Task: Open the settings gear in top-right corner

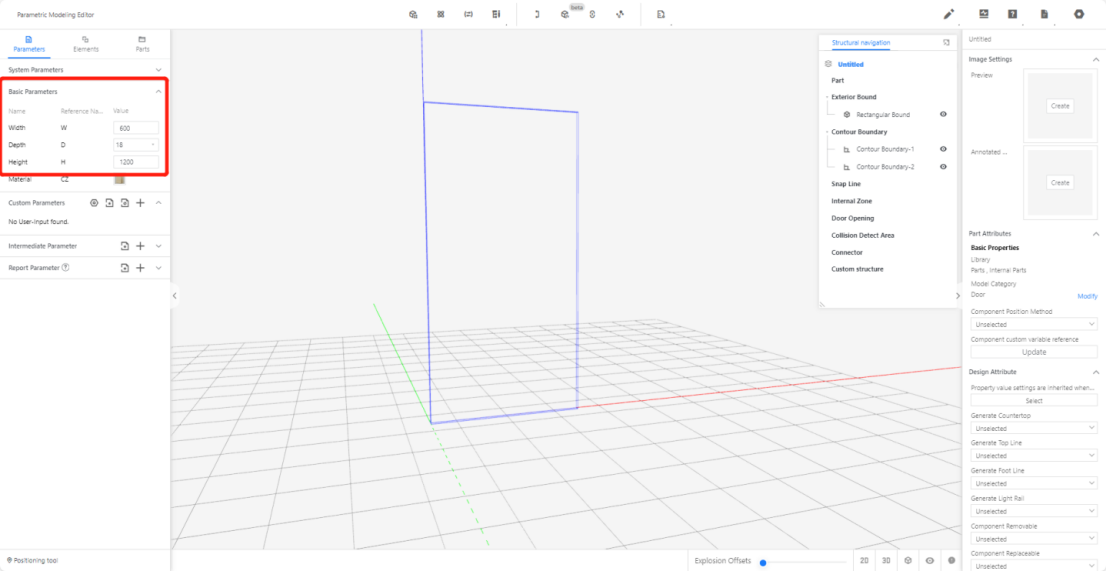Action: click(x=1079, y=14)
